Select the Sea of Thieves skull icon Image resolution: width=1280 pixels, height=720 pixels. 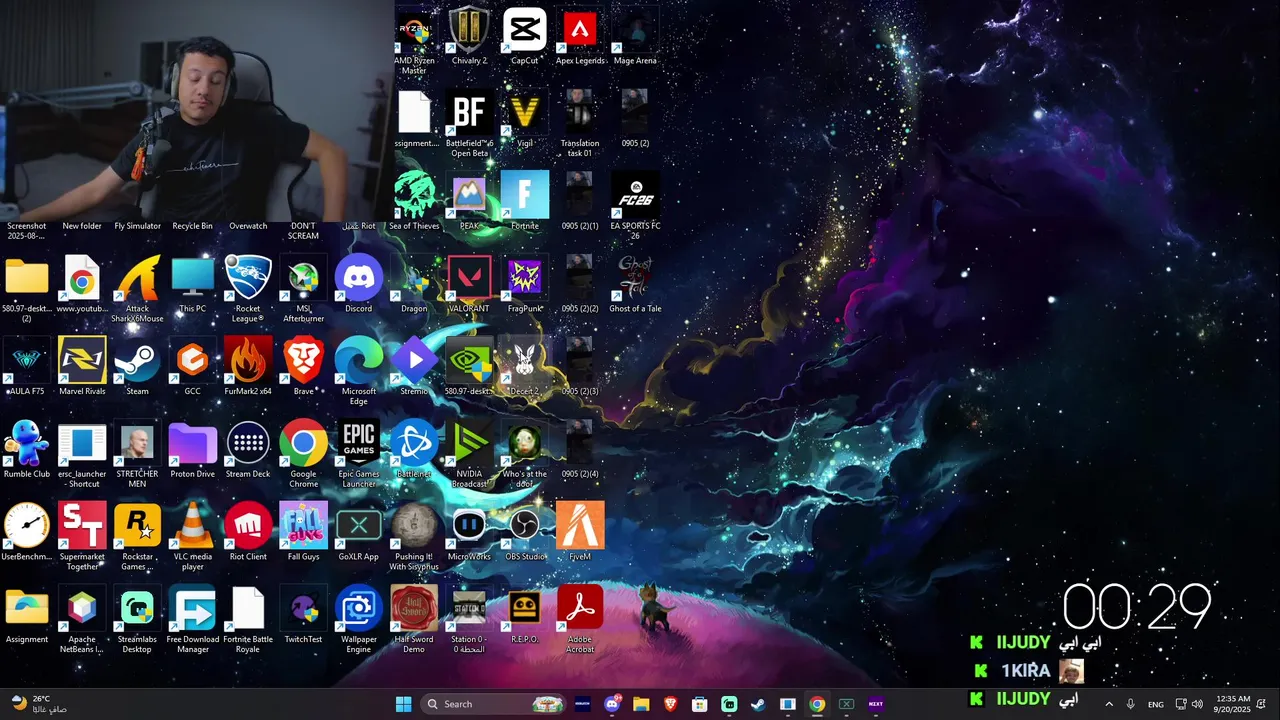pos(414,196)
